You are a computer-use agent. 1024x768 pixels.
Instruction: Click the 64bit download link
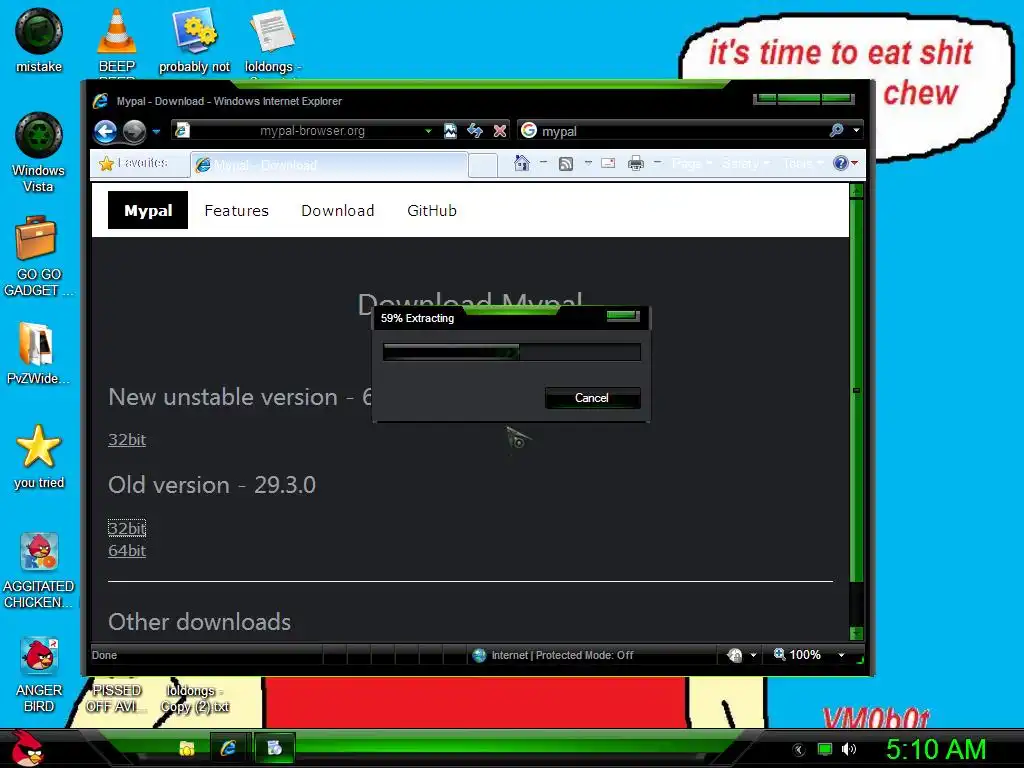pyautogui.click(x=127, y=550)
